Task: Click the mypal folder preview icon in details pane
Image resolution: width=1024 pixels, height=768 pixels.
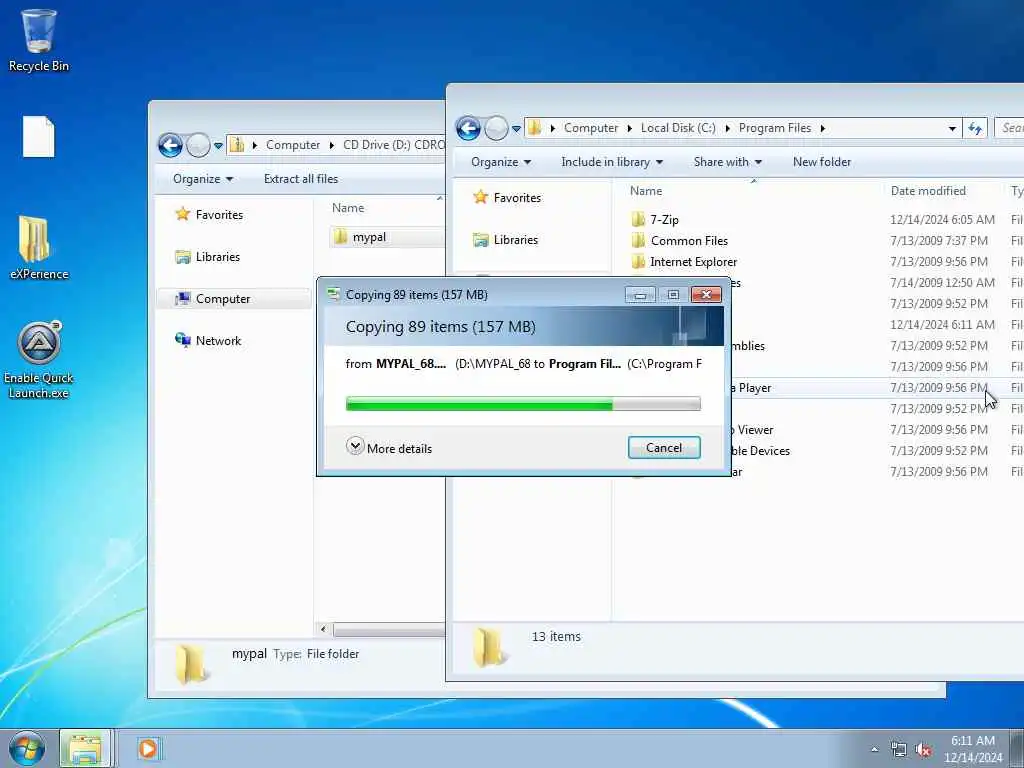Action: coord(190,664)
